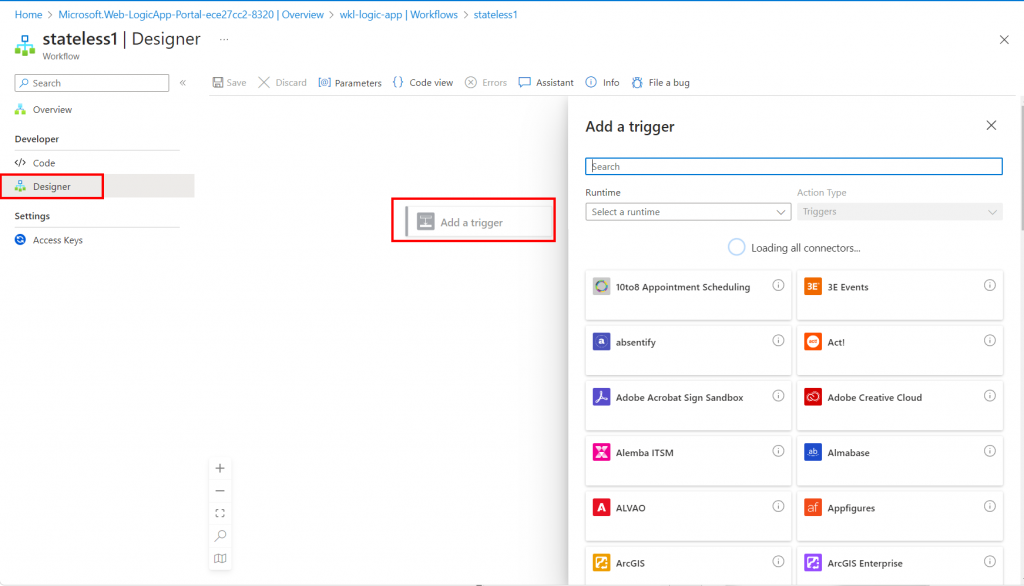This screenshot has height=586, width=1024.
Task: Show info for Appfigures
Action: click(x=989, y=506)
